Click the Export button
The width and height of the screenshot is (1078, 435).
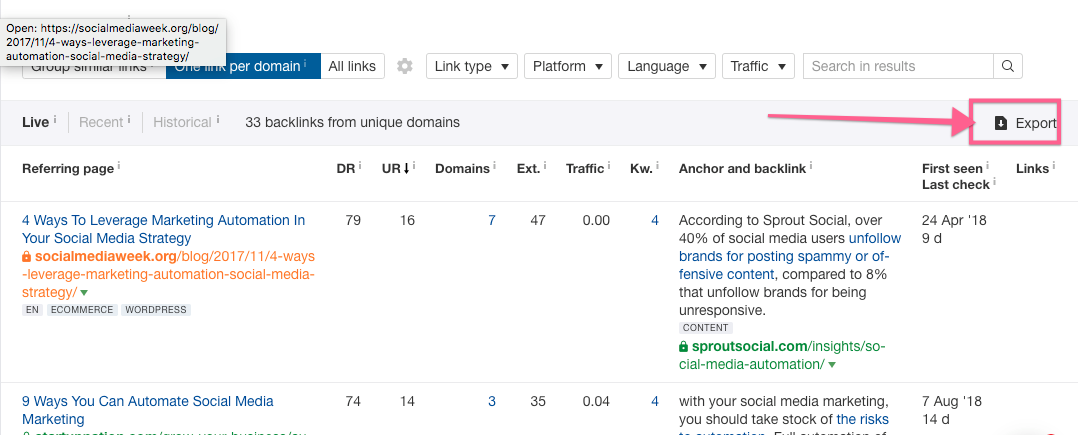click(1025, 123)
